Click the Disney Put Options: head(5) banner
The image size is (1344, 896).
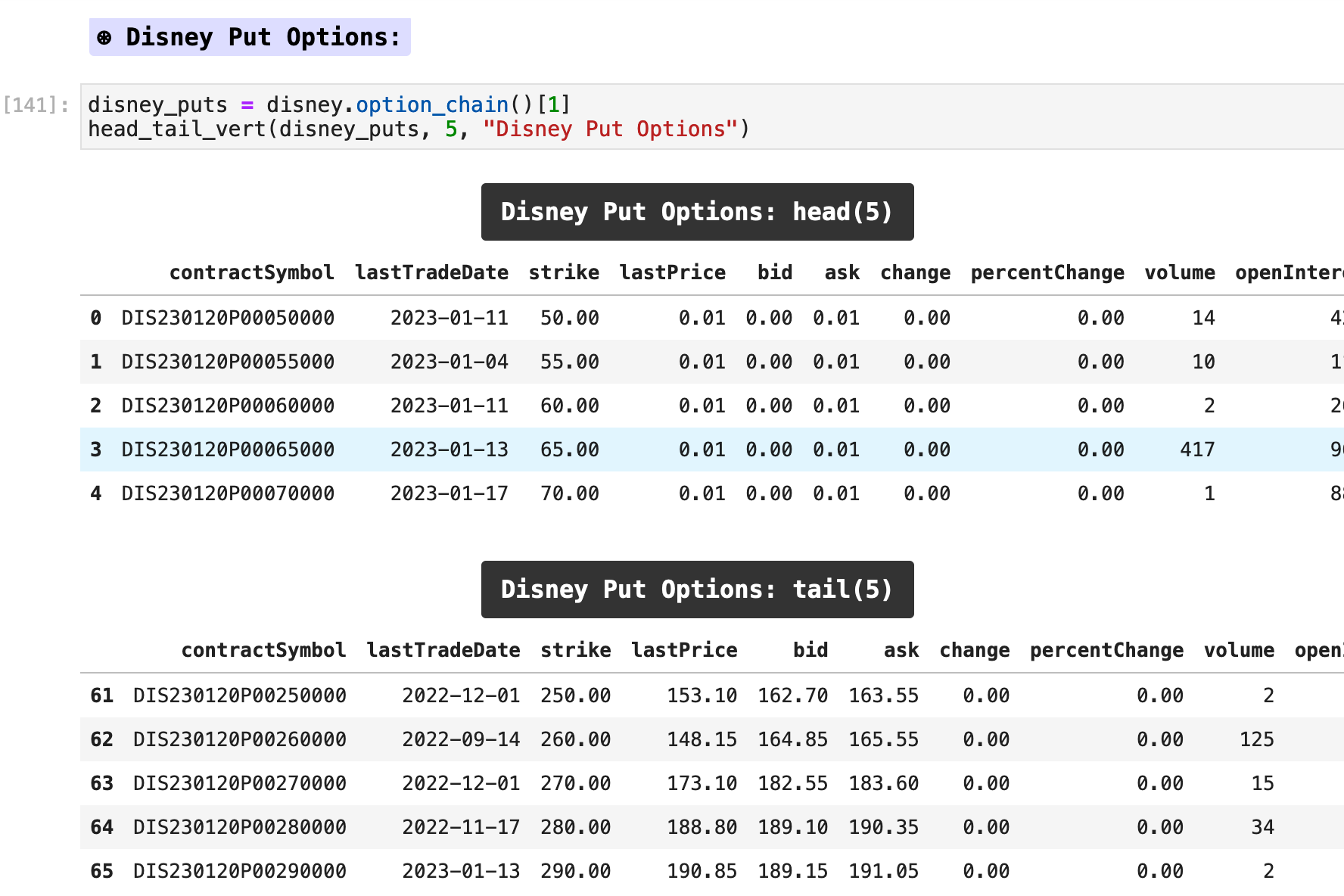(x=697, y=212)
